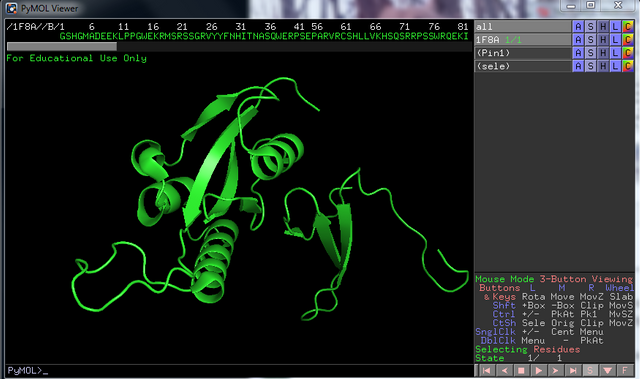The width and height of the screenshot is (640, 379).
Task: Toggle fullscreen with the F button
Action: [x=625, y=370]
